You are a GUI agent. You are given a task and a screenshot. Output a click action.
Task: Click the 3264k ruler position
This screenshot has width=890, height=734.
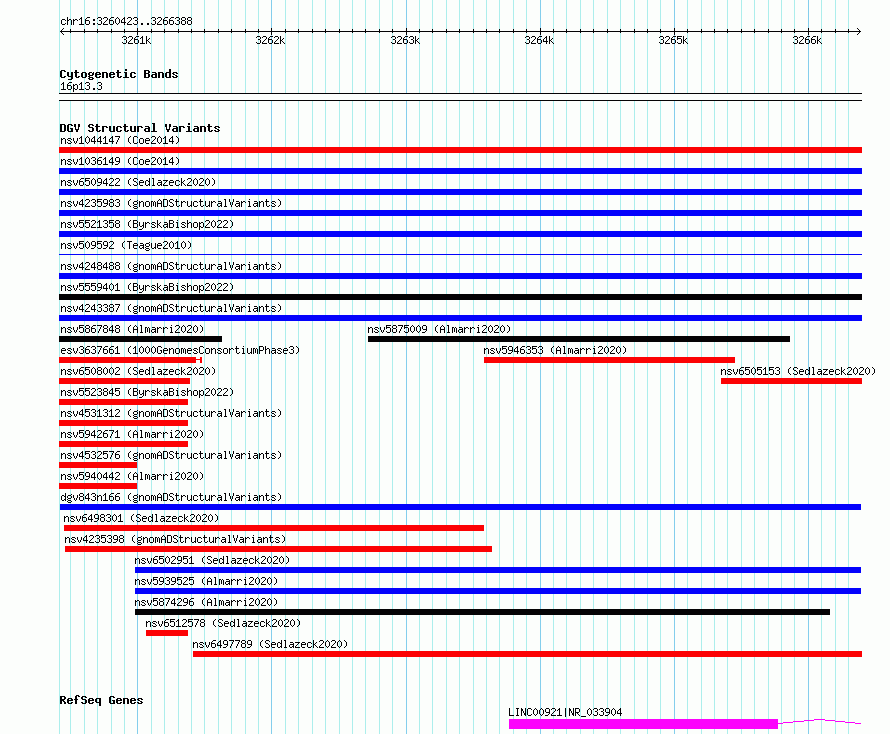539,40
